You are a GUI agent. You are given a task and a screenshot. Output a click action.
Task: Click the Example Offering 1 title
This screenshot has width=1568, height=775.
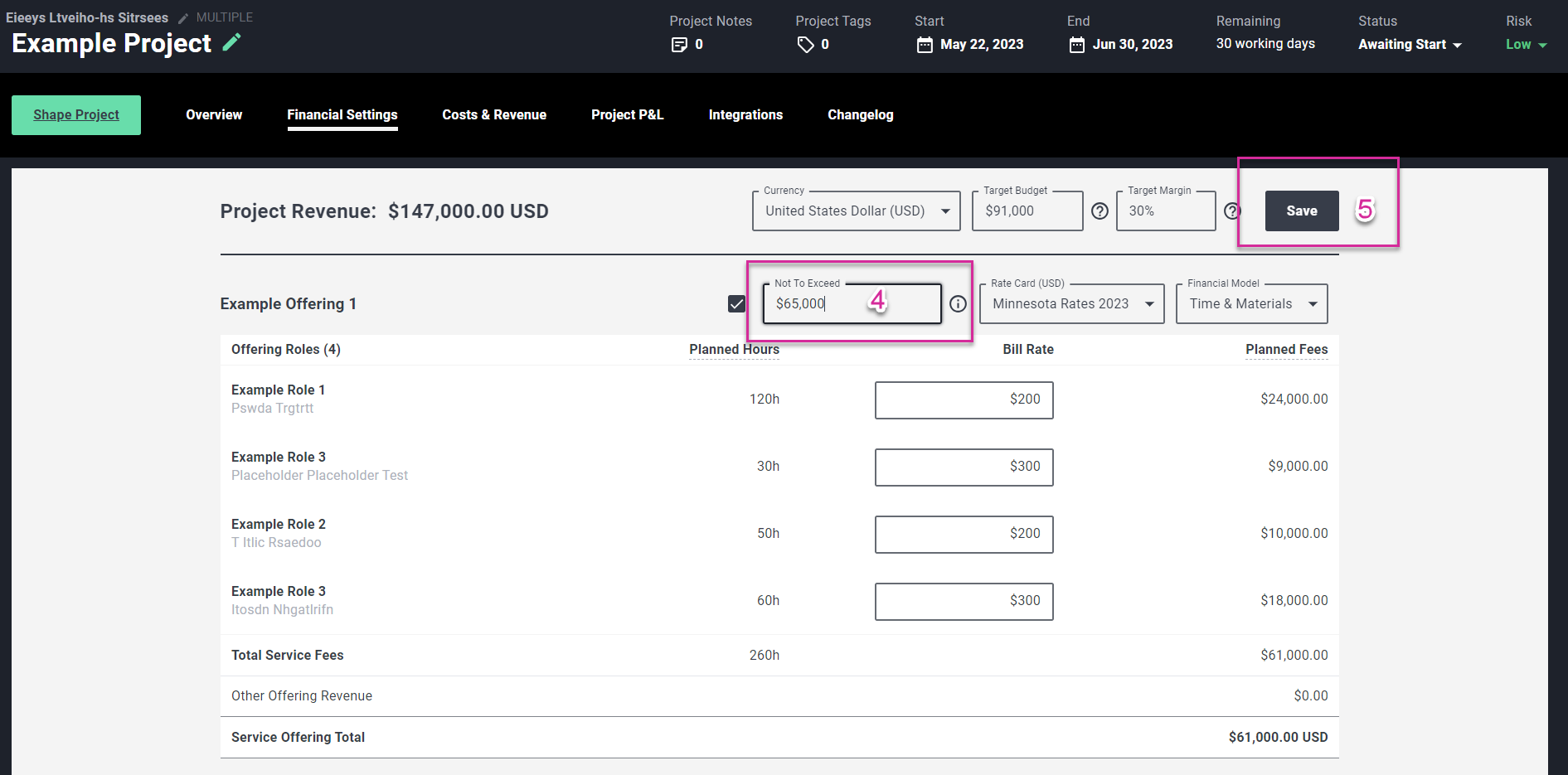coord(289,304)
